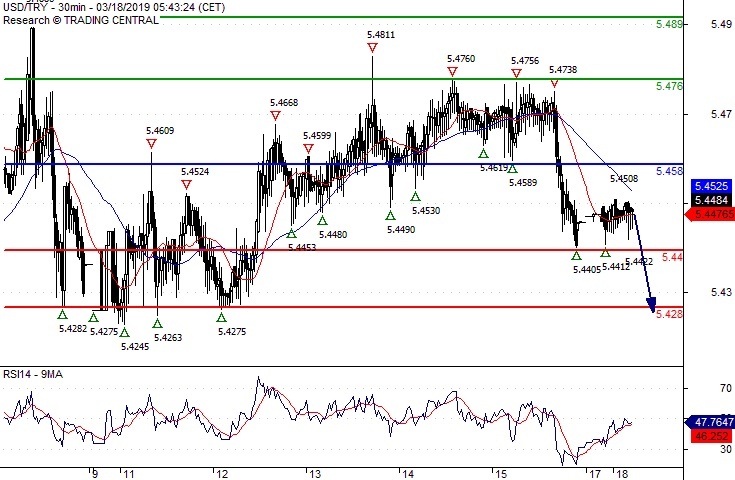Select the 5.4760 high price label
This screenshot has width=735, height=480.
pos(461,59)
